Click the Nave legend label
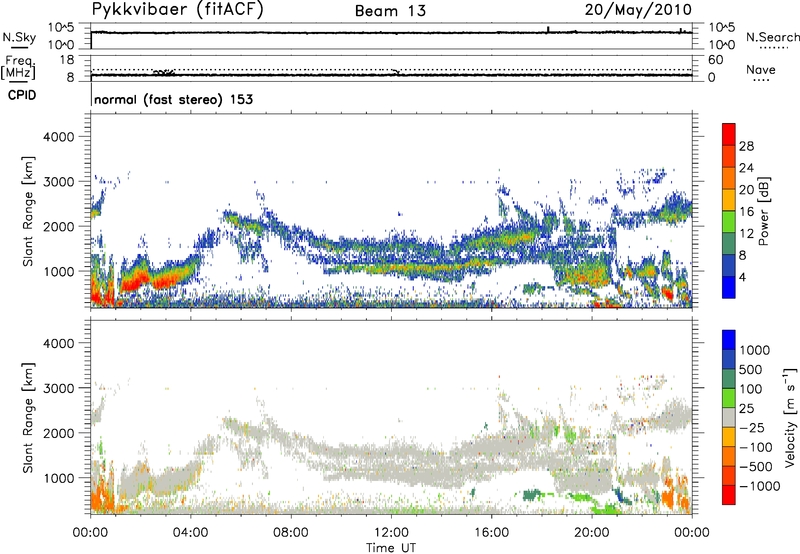Viewport: 800px width, 554px height. (x=761, y=69)
